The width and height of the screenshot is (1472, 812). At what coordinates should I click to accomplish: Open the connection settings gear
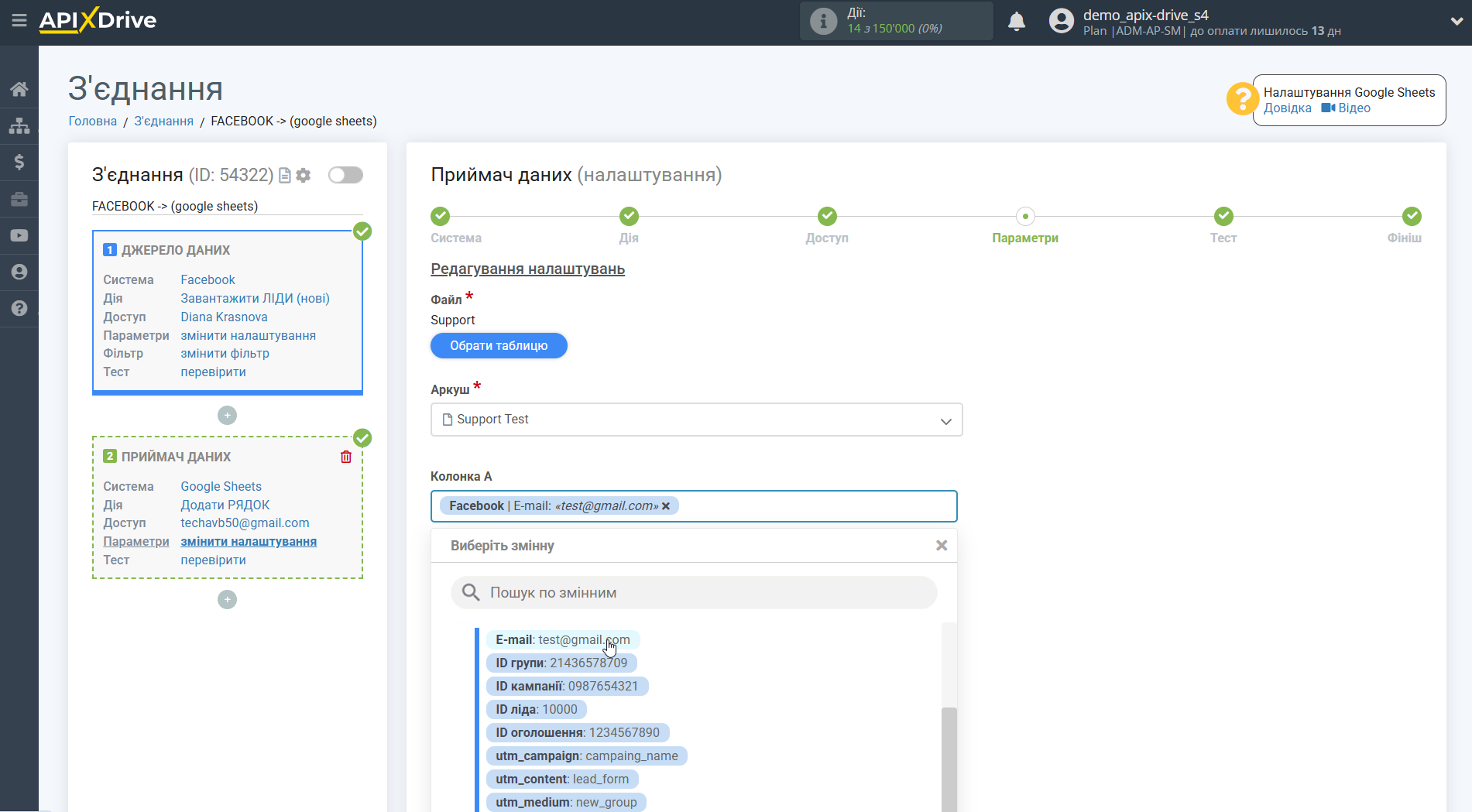point(304,176)
